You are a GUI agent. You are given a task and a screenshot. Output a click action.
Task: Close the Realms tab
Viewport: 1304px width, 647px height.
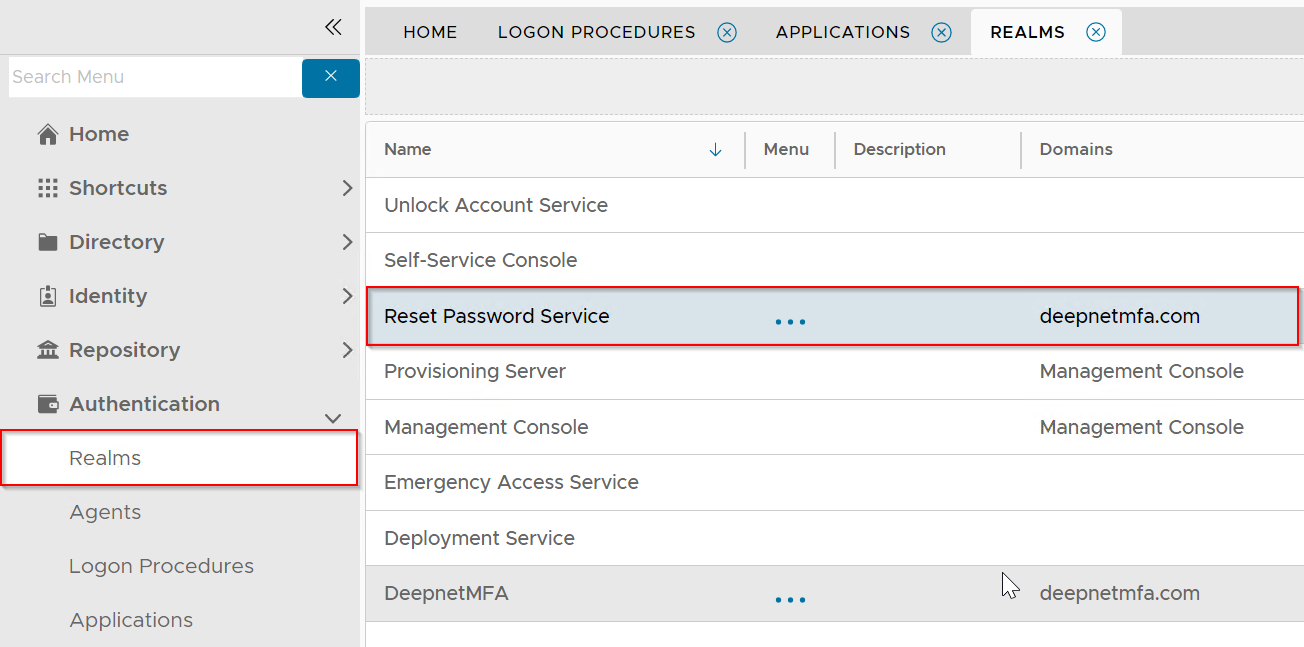click(x=1096, y=32)
